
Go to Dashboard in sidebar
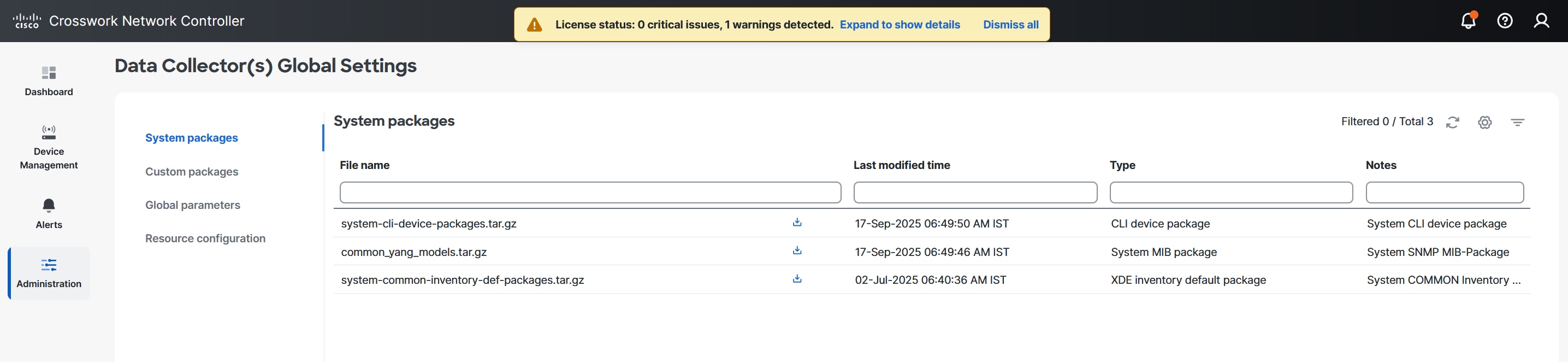pos(49,81)
